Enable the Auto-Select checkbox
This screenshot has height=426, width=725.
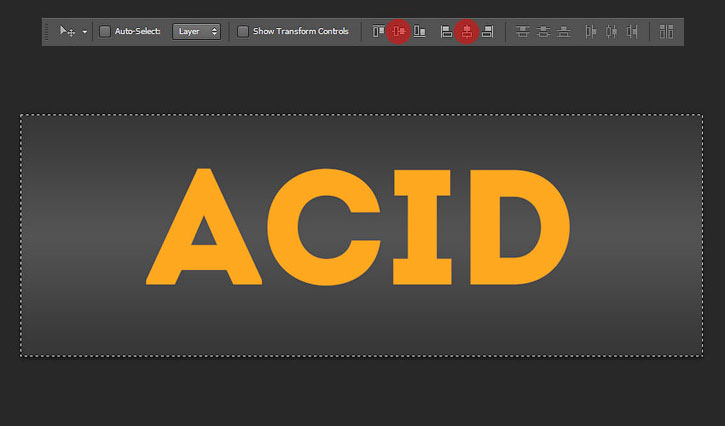tap(105, 31)
